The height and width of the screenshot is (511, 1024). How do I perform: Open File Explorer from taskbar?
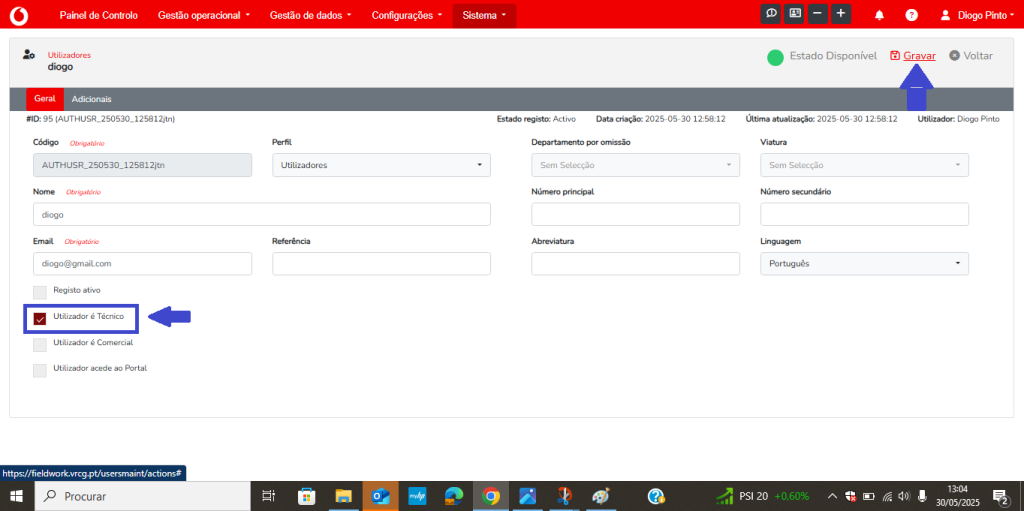coord(344,497)
